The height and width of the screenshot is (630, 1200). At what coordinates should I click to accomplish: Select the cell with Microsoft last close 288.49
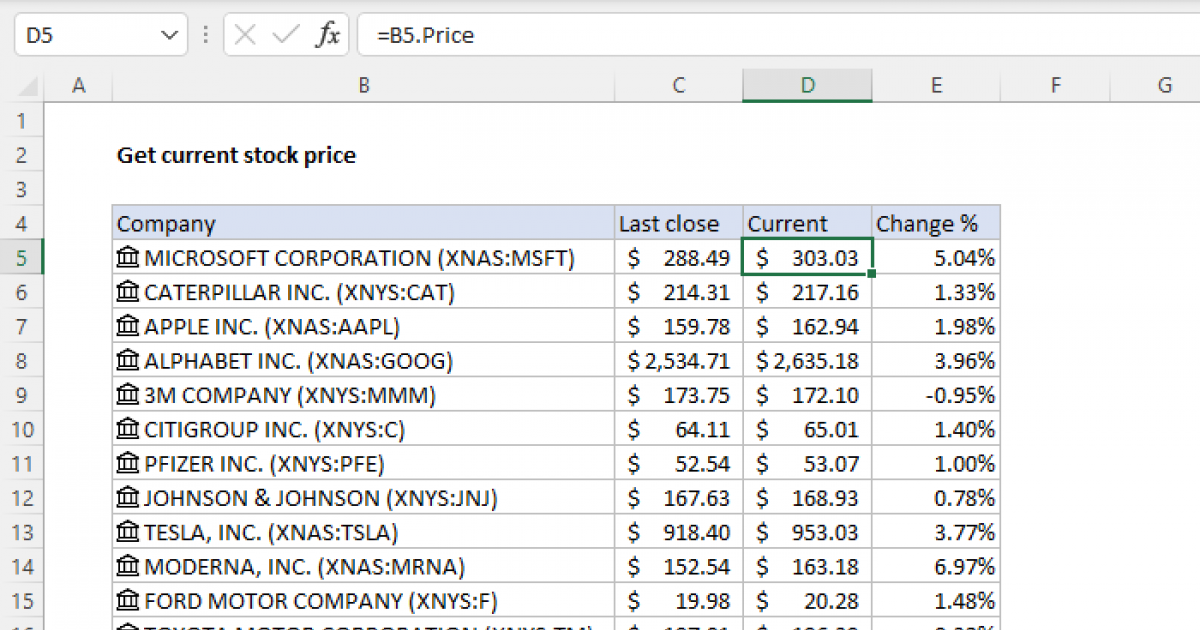pyautogui.click(x=678, y=258)
